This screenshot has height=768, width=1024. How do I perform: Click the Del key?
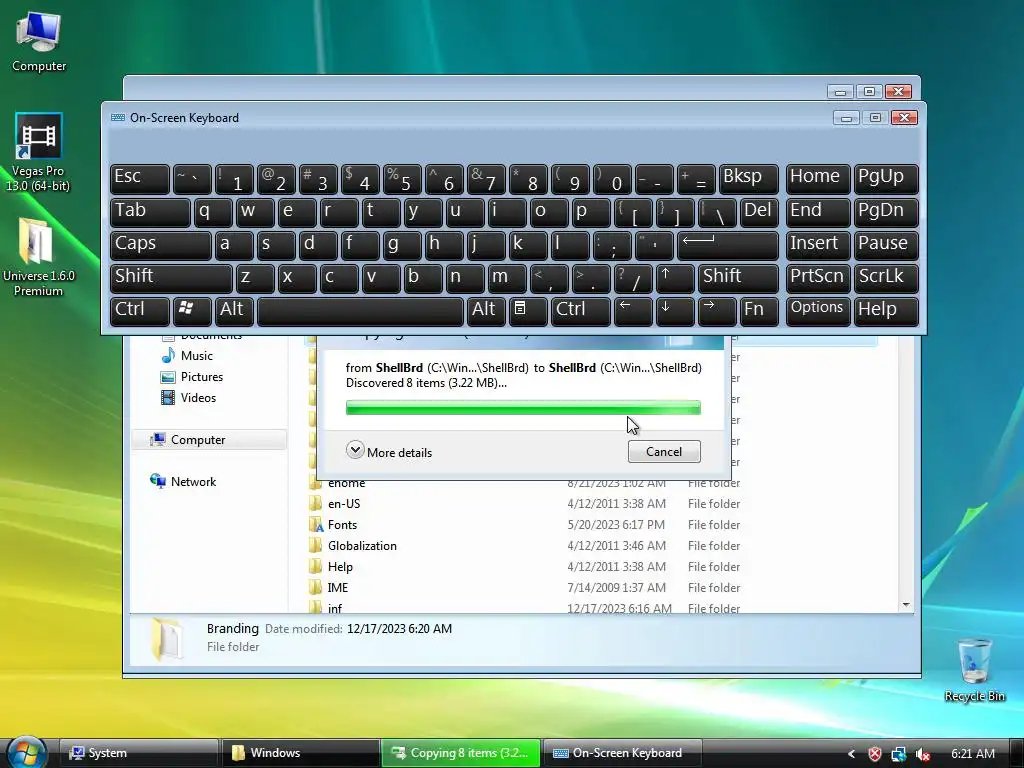(759, 212)
